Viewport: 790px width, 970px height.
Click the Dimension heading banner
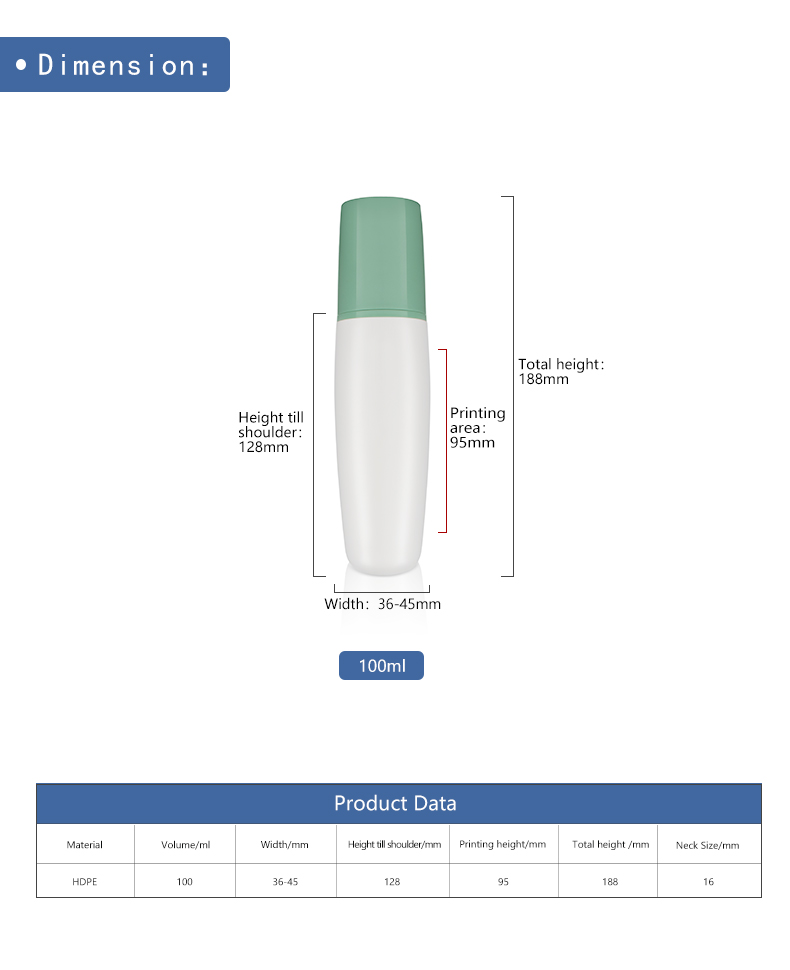pos(114,64)
